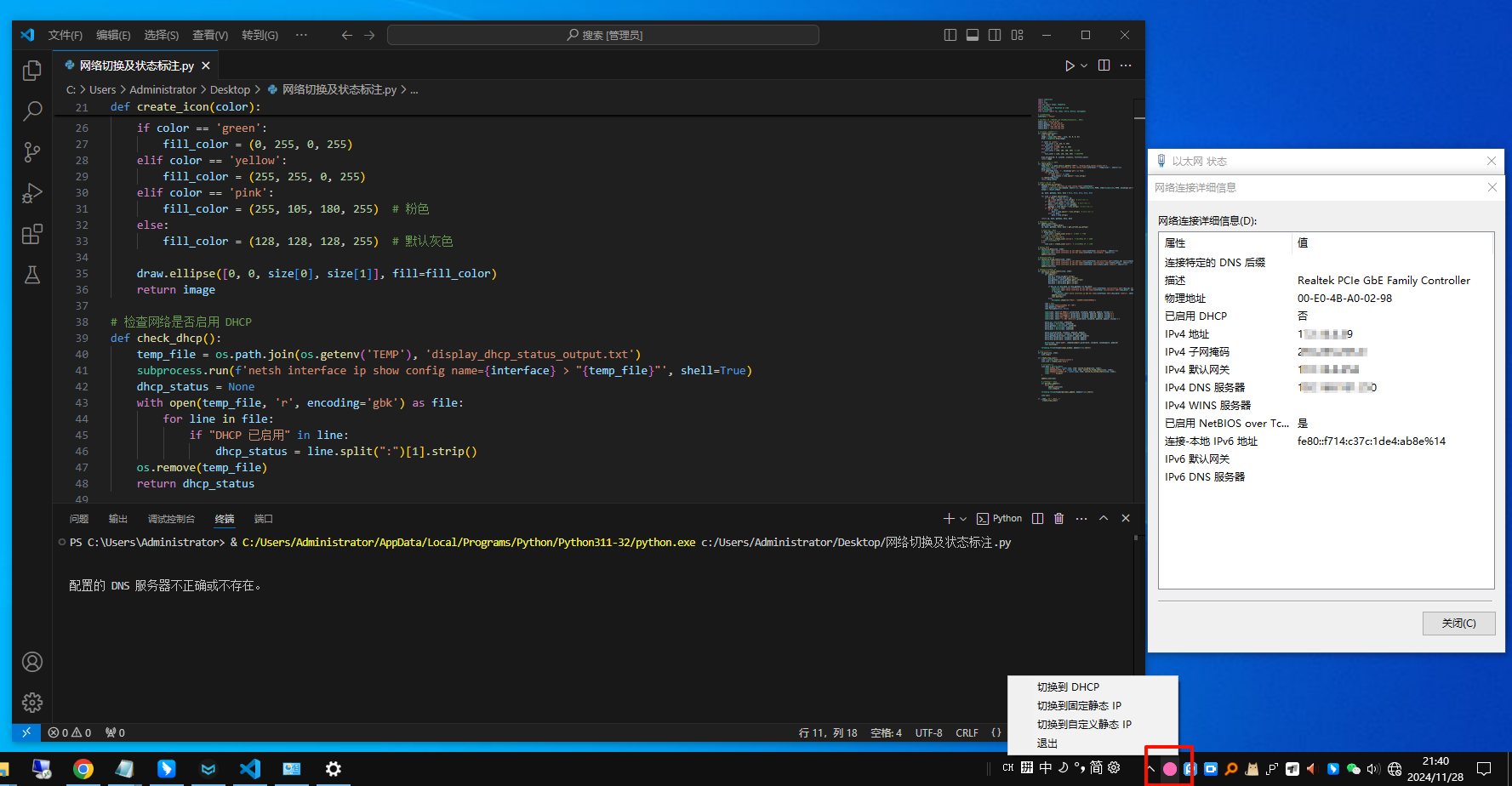Image resolution: width=1512 pixels, height=786 pixels.
Task: Switch to the 端口 panel tab
Action: point(264,519)
